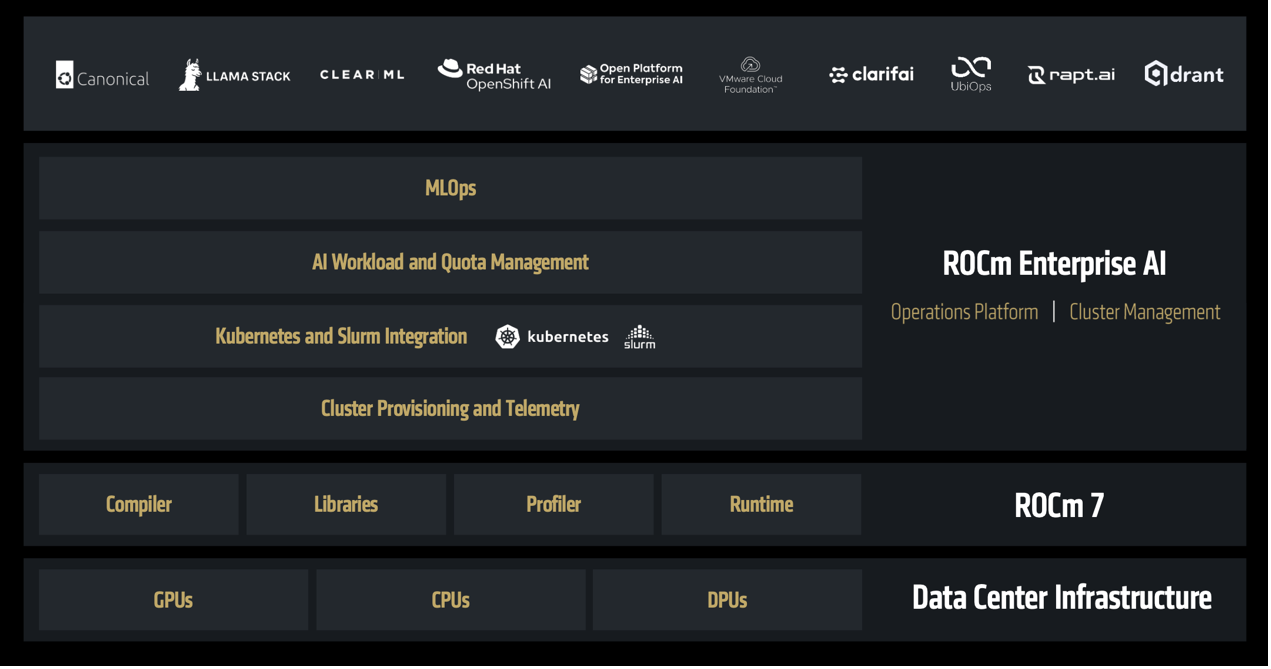Select the Compiler block
The height and width of the screenshot is (669, 1271).
[139, 504]
